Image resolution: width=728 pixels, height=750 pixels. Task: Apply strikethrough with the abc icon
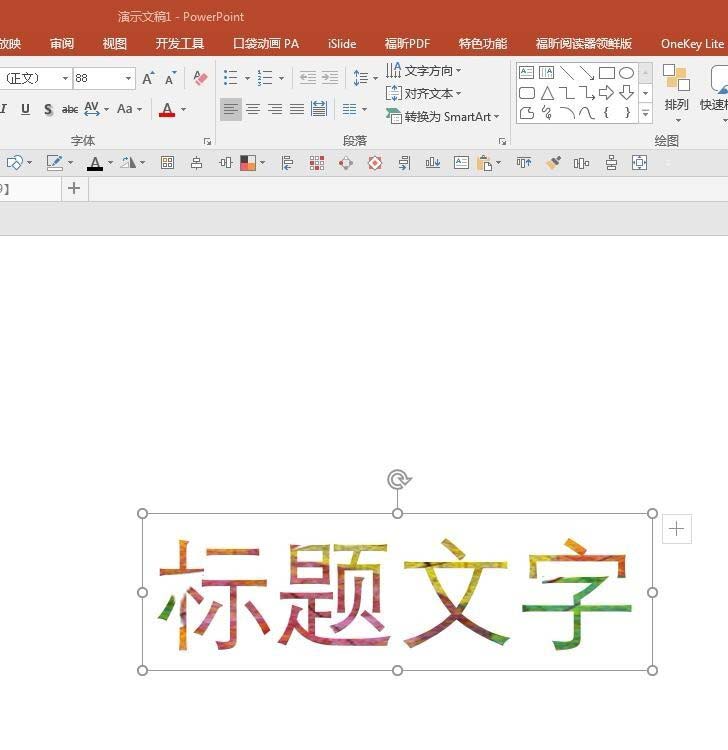[x=70, y=110]
